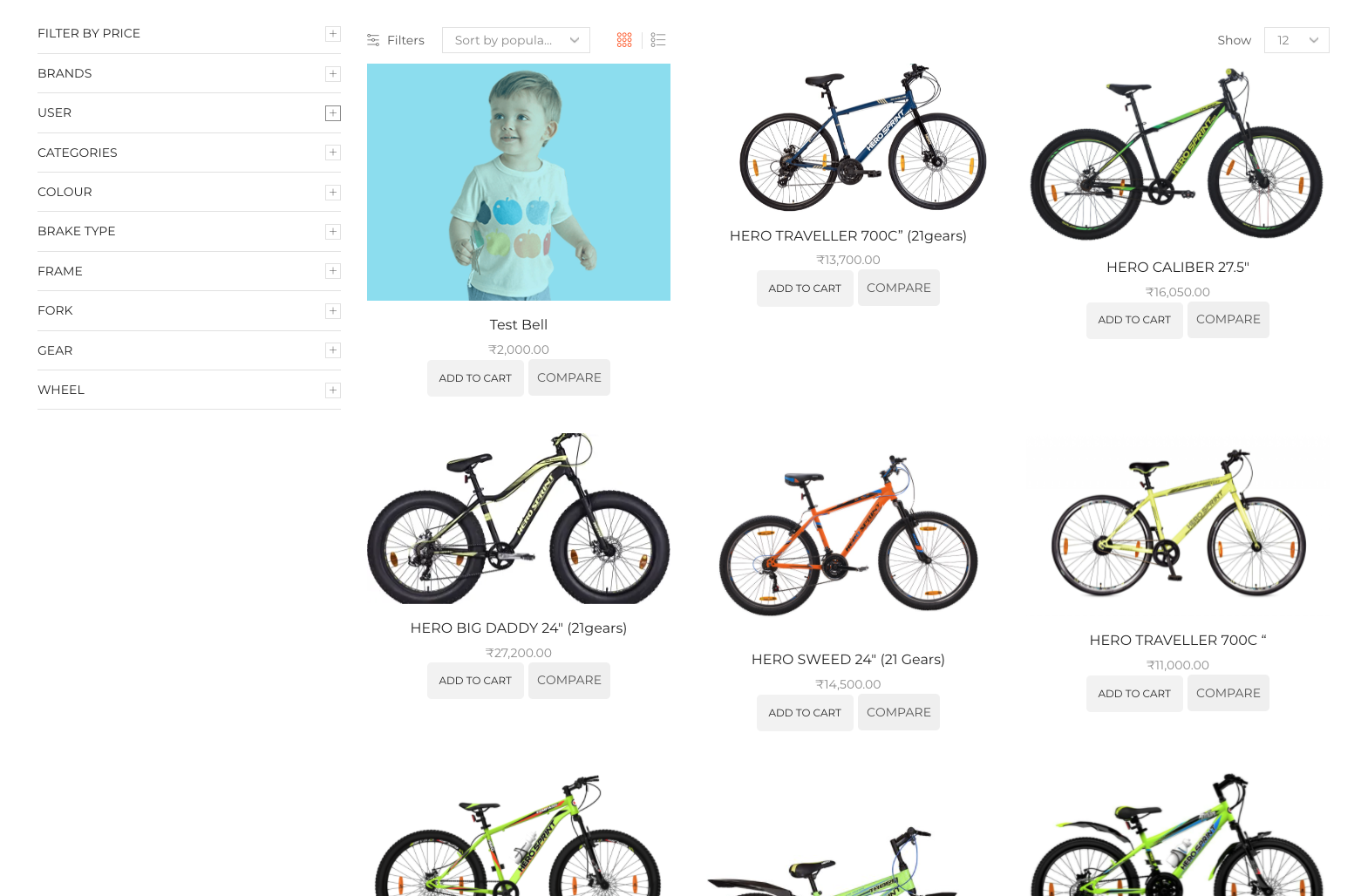Image resolution: width=1368 pixels, height=896 pixels.
Task: Expand the COLOUR filter section
Action: [x=189, y=192]
